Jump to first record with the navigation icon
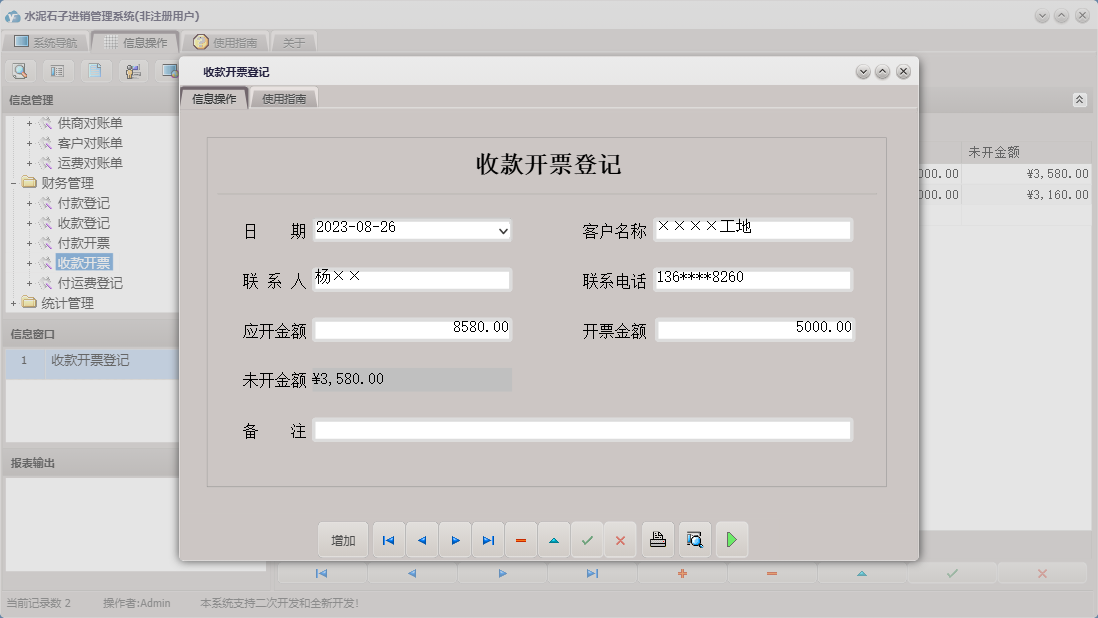Screen dimensions: 1098x618 pyautogui.click(x=388, y=539)
